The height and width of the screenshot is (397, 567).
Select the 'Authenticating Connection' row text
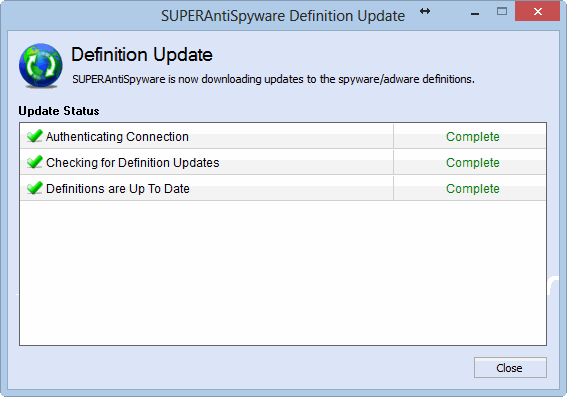point(117,137)
